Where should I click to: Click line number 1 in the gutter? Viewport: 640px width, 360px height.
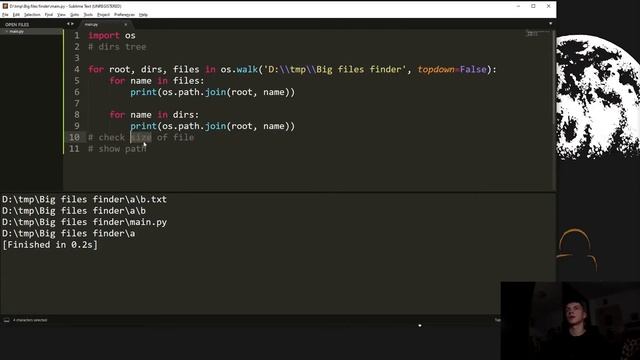tap(77, 36)
